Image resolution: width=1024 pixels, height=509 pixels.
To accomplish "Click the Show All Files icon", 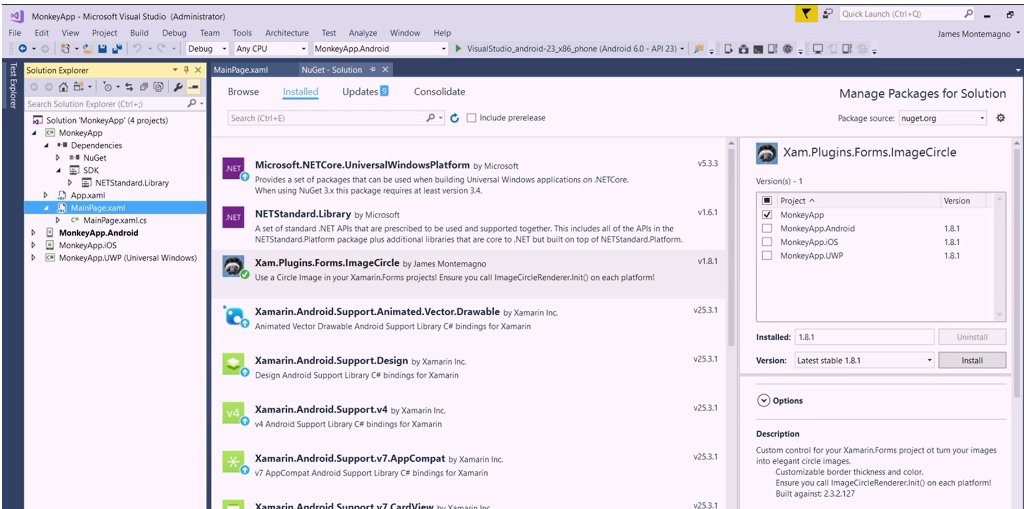I will [158, 87].
